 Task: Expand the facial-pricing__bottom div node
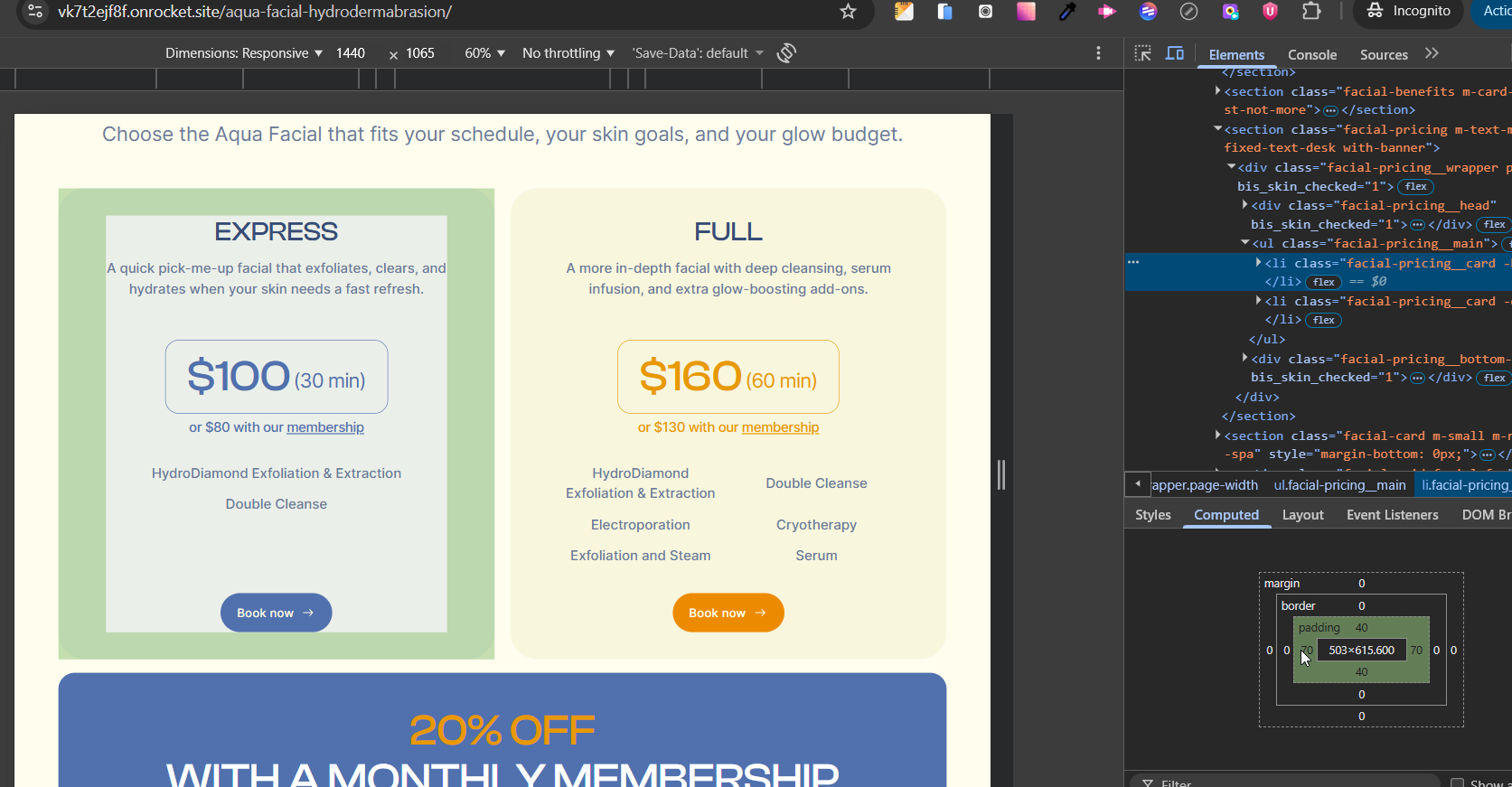[x=1245, y=359]
